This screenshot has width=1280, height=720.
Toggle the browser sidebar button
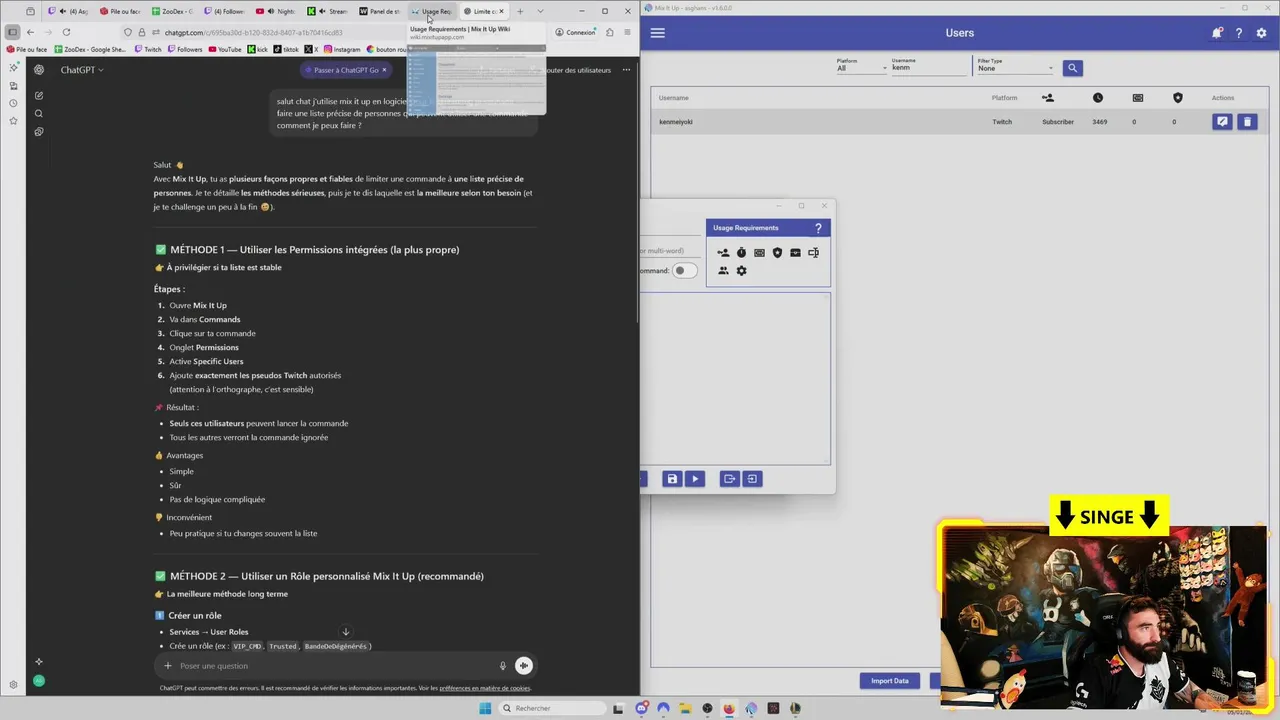click(13, 32)
